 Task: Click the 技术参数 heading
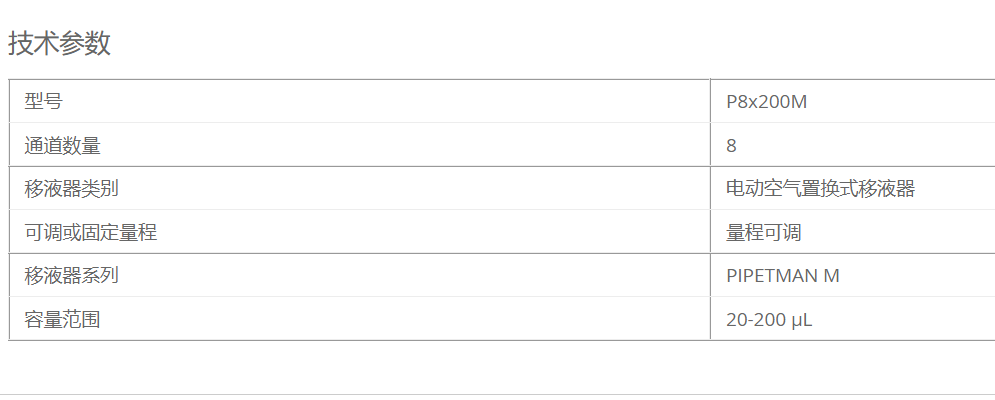click(x=60, y=44)
